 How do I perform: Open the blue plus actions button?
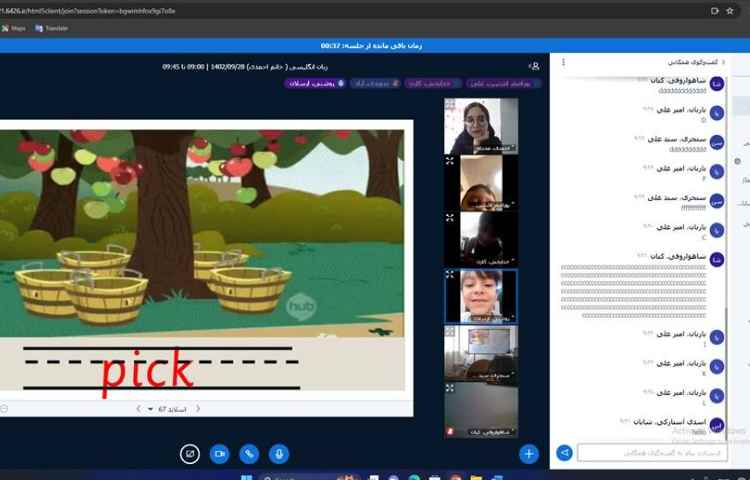(x=528, y=454)
